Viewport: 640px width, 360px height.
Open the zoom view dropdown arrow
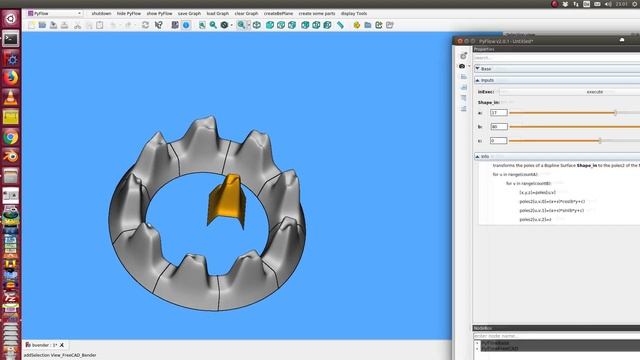(248, 25)
